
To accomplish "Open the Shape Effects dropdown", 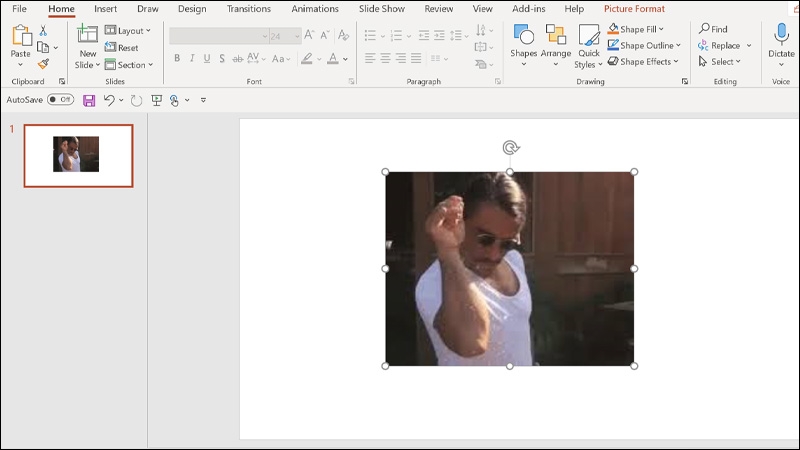I will (643, 62).
